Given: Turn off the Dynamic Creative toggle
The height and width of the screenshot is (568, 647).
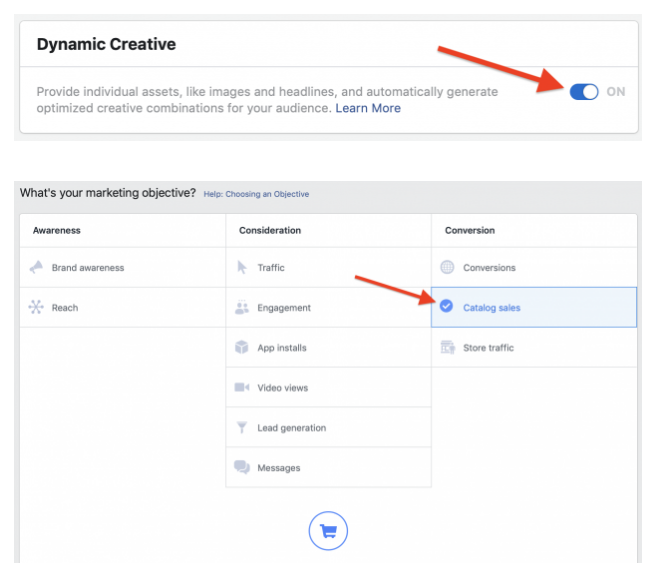Looking at the screenshot, I should pos(584,91).
